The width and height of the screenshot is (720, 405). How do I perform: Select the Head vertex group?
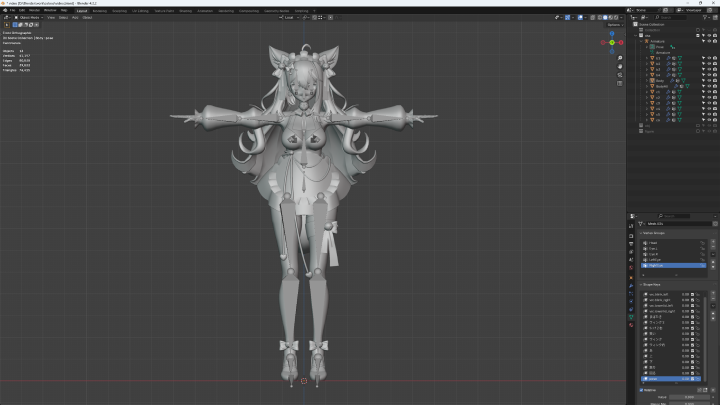pyautogui.click(x=652, y=243)
